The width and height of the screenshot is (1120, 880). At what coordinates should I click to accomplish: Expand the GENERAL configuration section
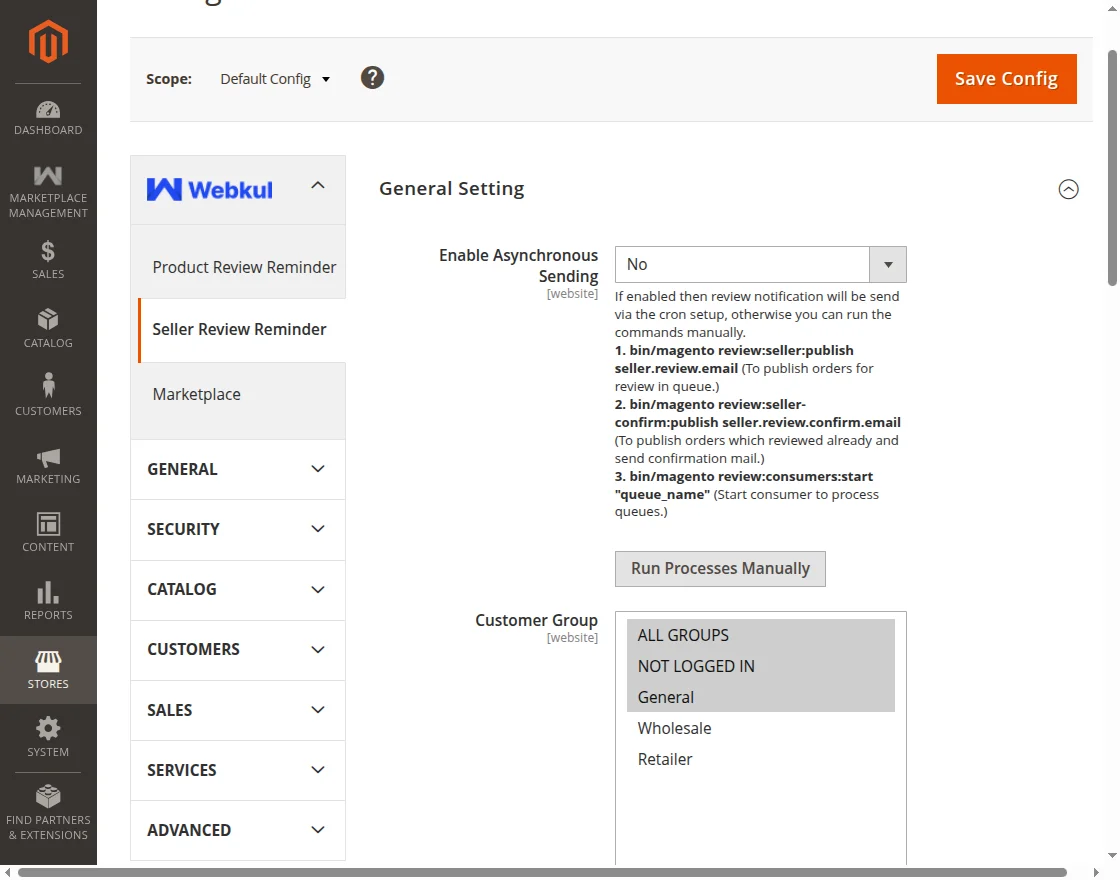(237, 469)
